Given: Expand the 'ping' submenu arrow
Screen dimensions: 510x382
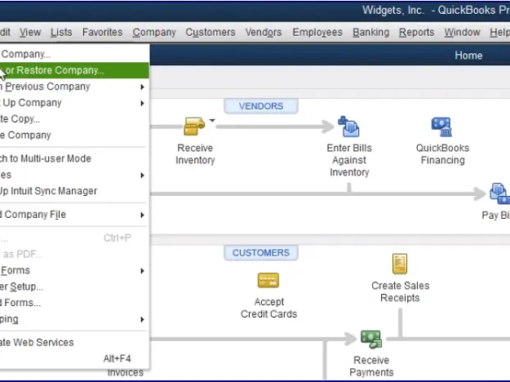Looking at the screenshot, I should 142,319.
